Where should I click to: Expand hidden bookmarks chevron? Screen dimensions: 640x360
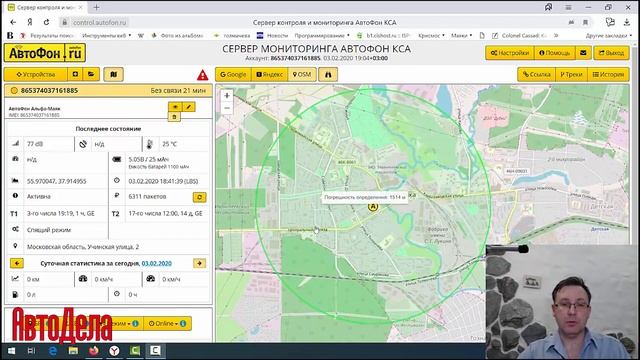pos(556,36)
